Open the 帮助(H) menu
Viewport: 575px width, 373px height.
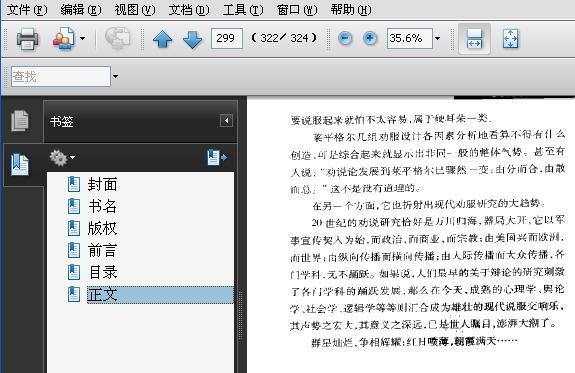pyautogui.click(x=351, y=10)
